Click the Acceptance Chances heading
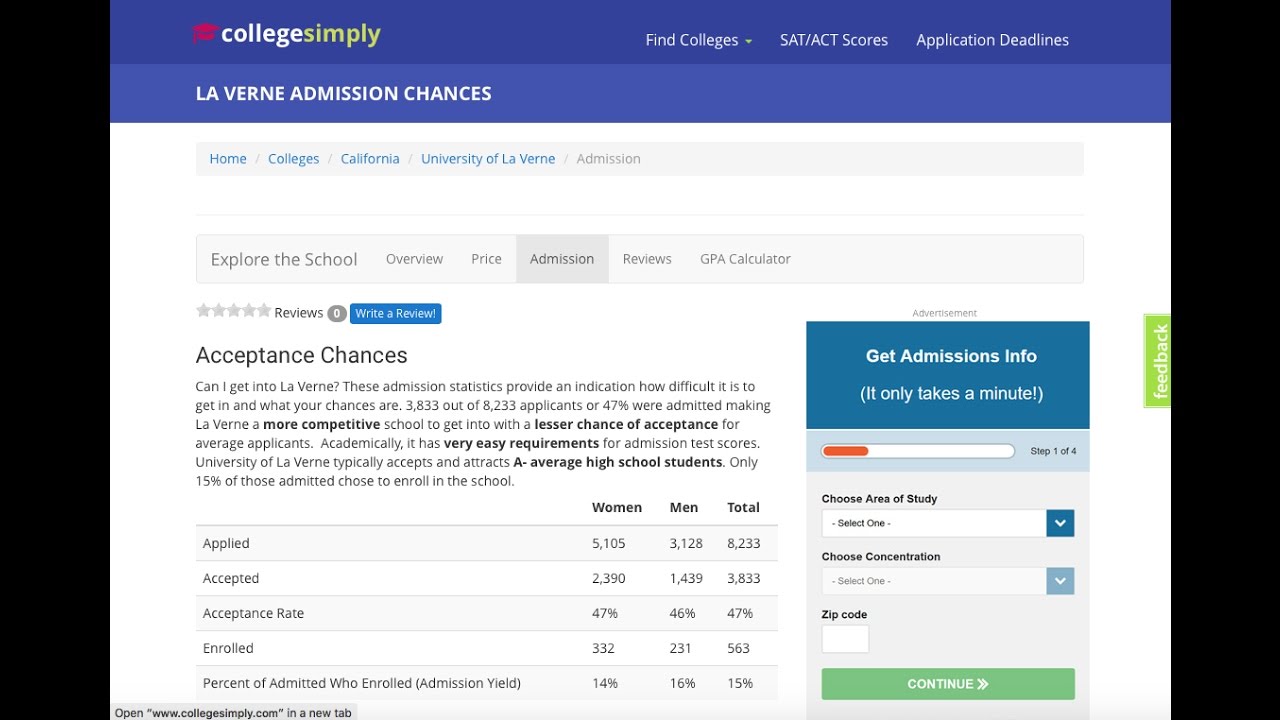This screenshot has width=1280, height=720. [x=302, y=355]
